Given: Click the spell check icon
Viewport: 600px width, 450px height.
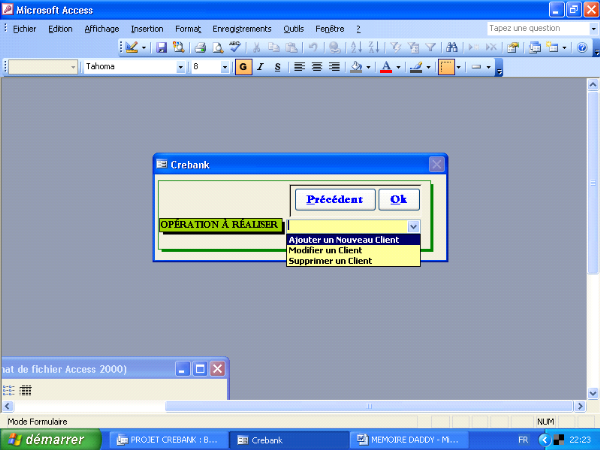Looking at the screenshot, I should point(235,47).
